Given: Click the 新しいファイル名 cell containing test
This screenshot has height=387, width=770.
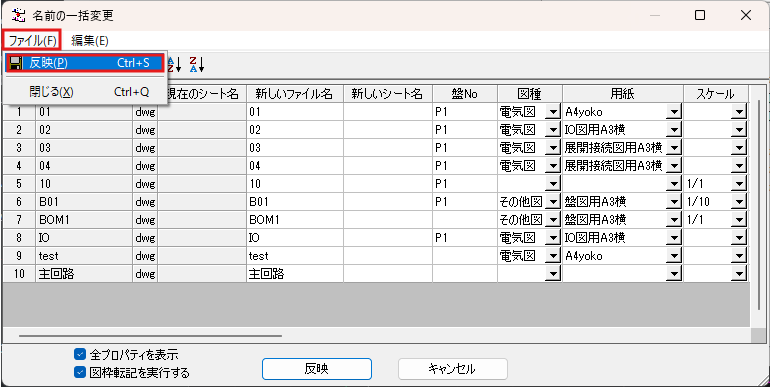Looking at the screenshot, I should (x=295, y=256).
